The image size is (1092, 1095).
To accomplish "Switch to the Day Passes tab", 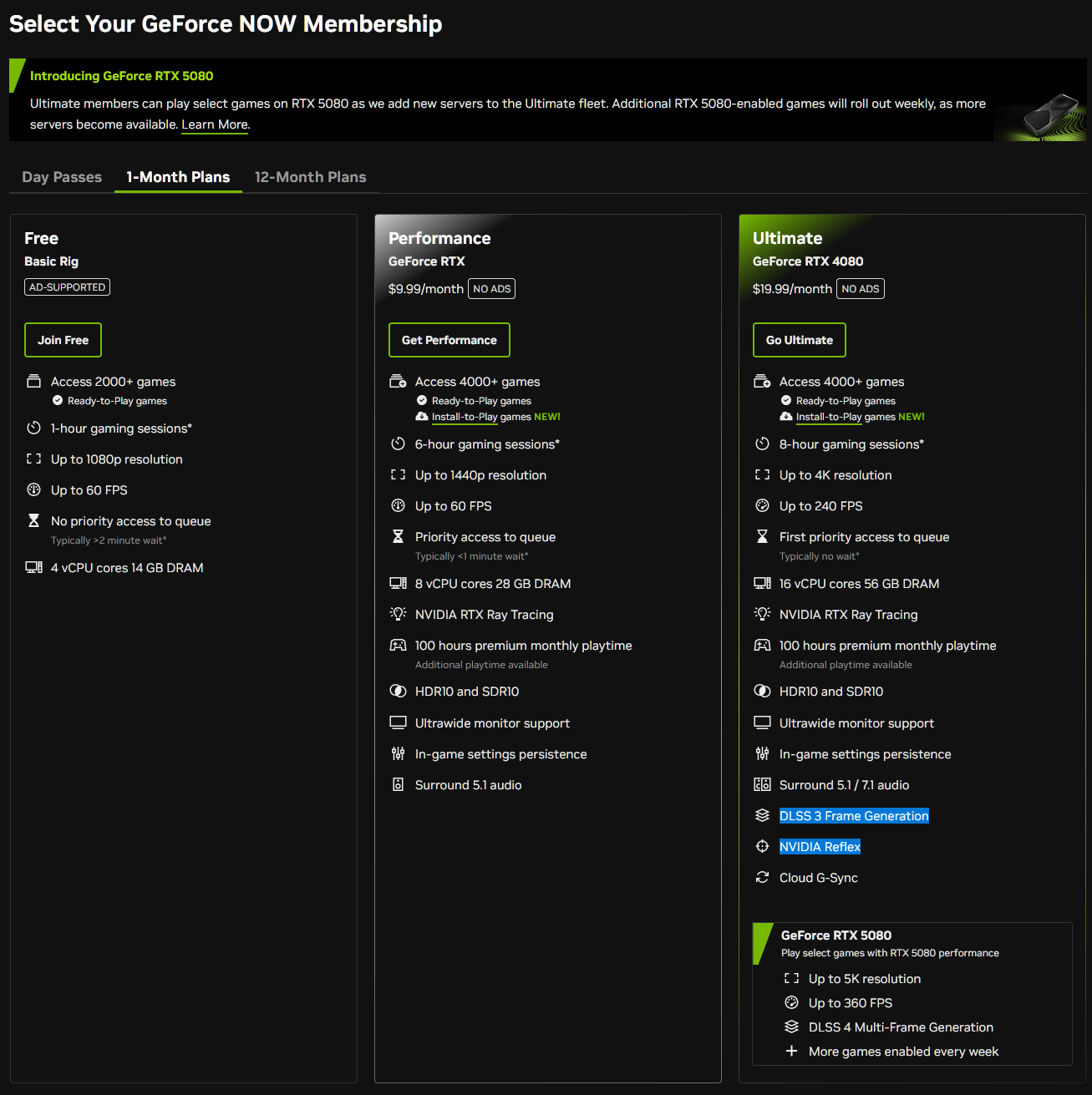I will point(62,177).
